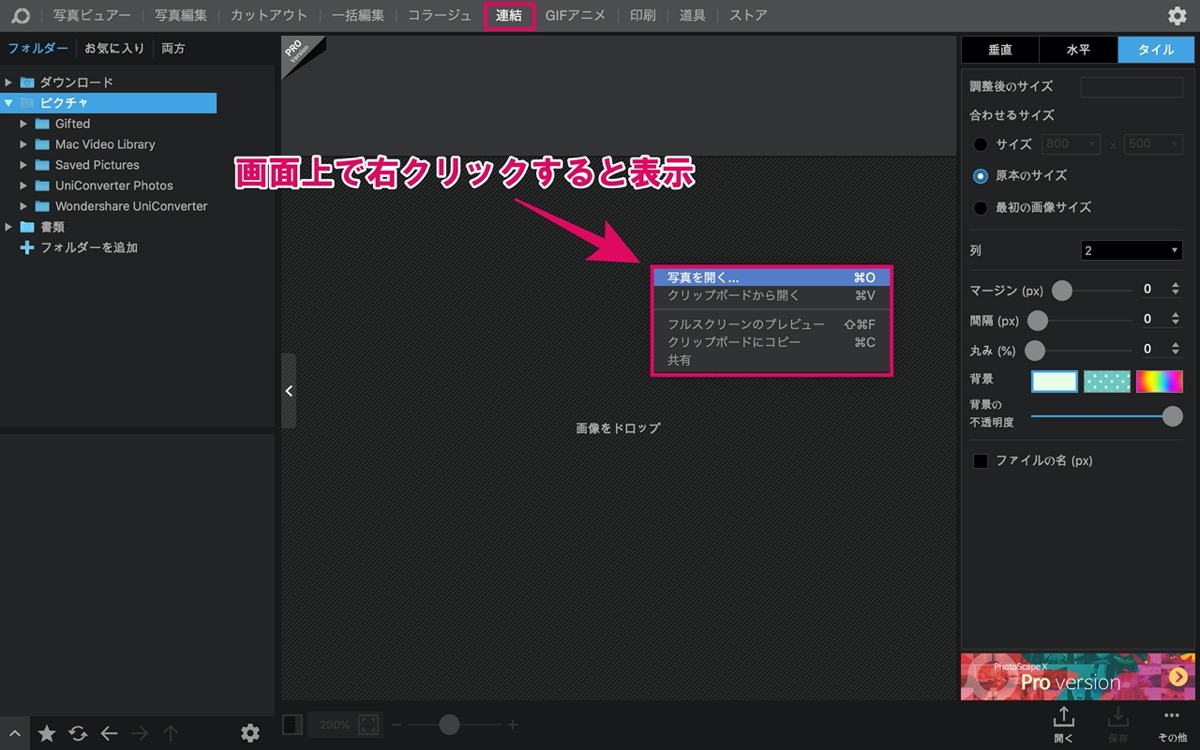Image resolution: width=1200 pixels, height=750 pixels.
Task: Go up a folder with the up arrow
Action: click(171, 733)
